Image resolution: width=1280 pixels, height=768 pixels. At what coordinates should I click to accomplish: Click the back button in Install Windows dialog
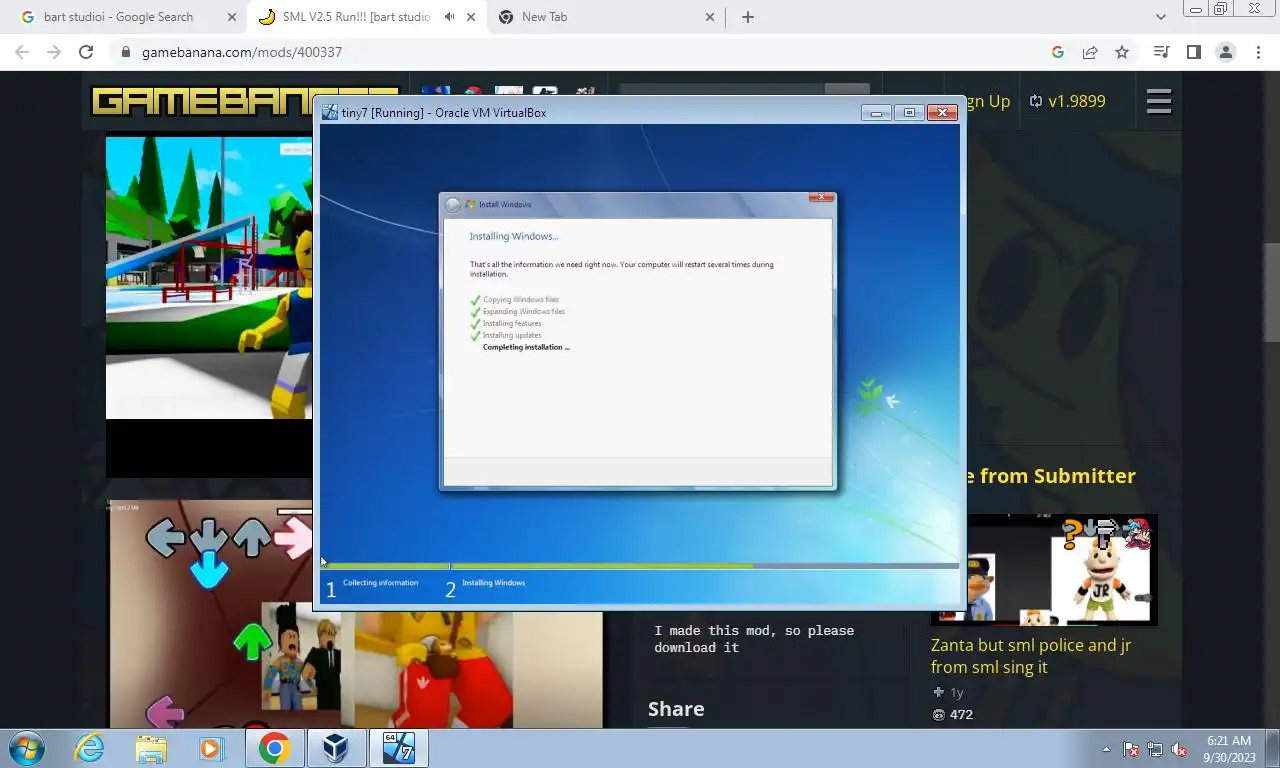453,205
